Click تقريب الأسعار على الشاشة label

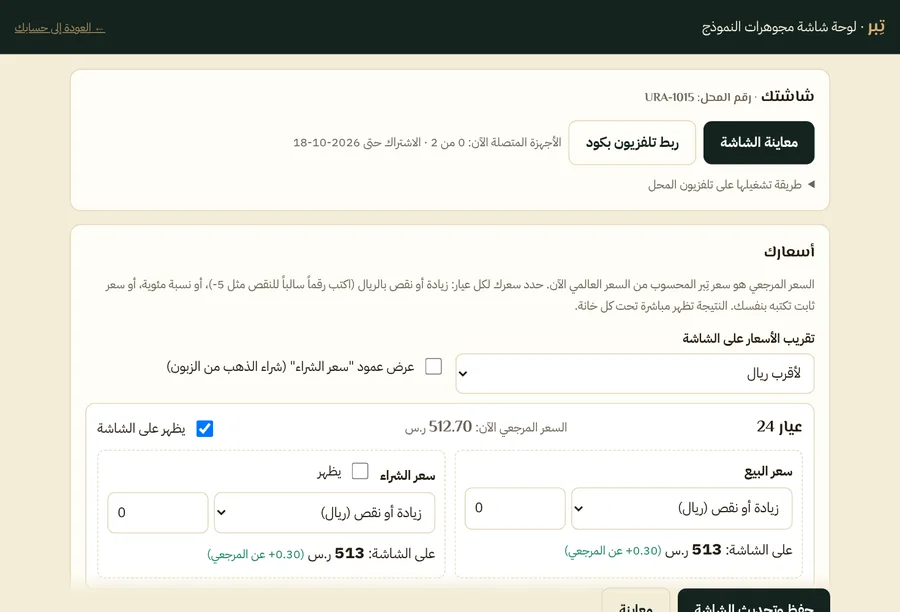click(748, 338)
